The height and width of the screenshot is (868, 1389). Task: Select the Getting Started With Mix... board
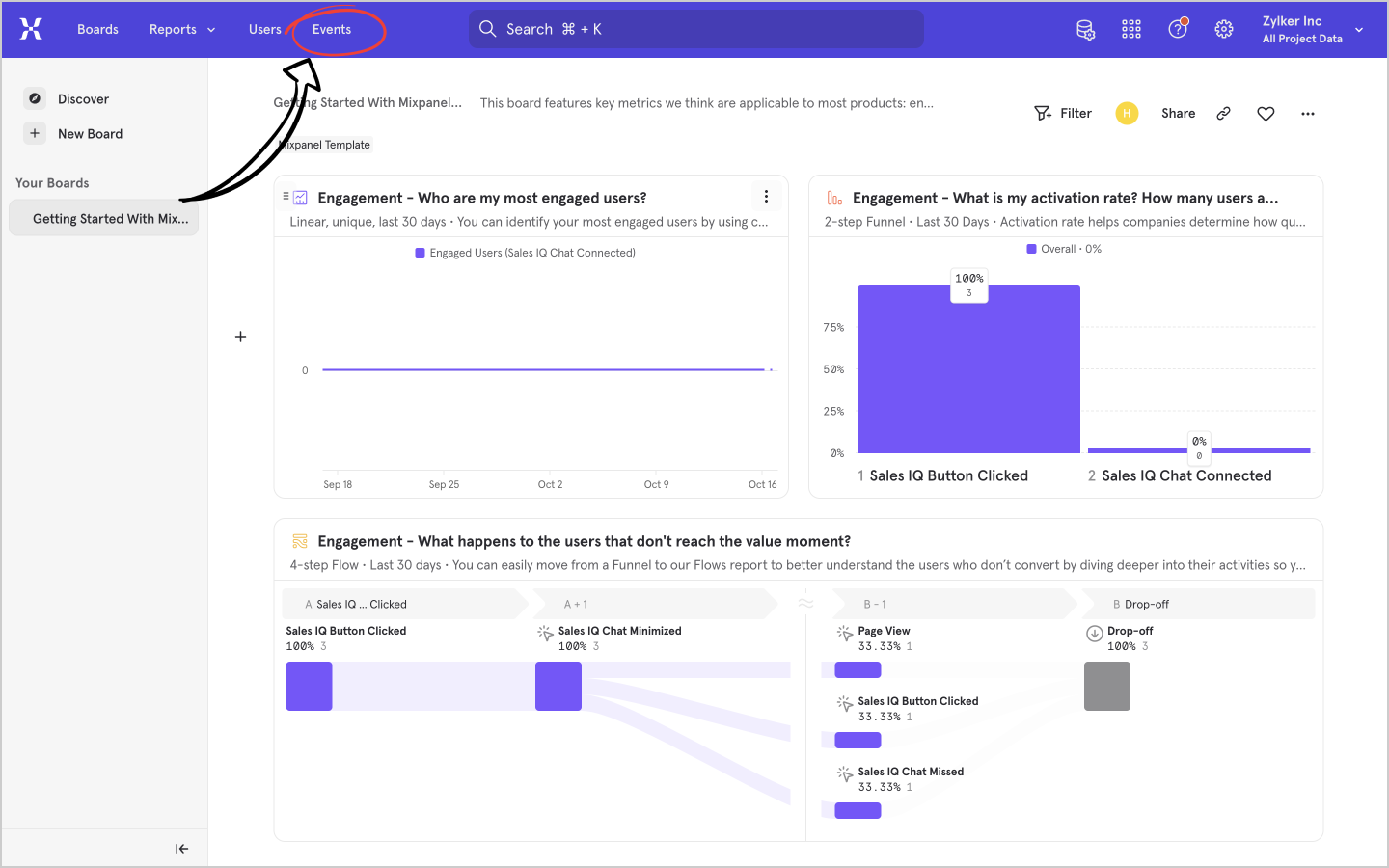point(104,218)
